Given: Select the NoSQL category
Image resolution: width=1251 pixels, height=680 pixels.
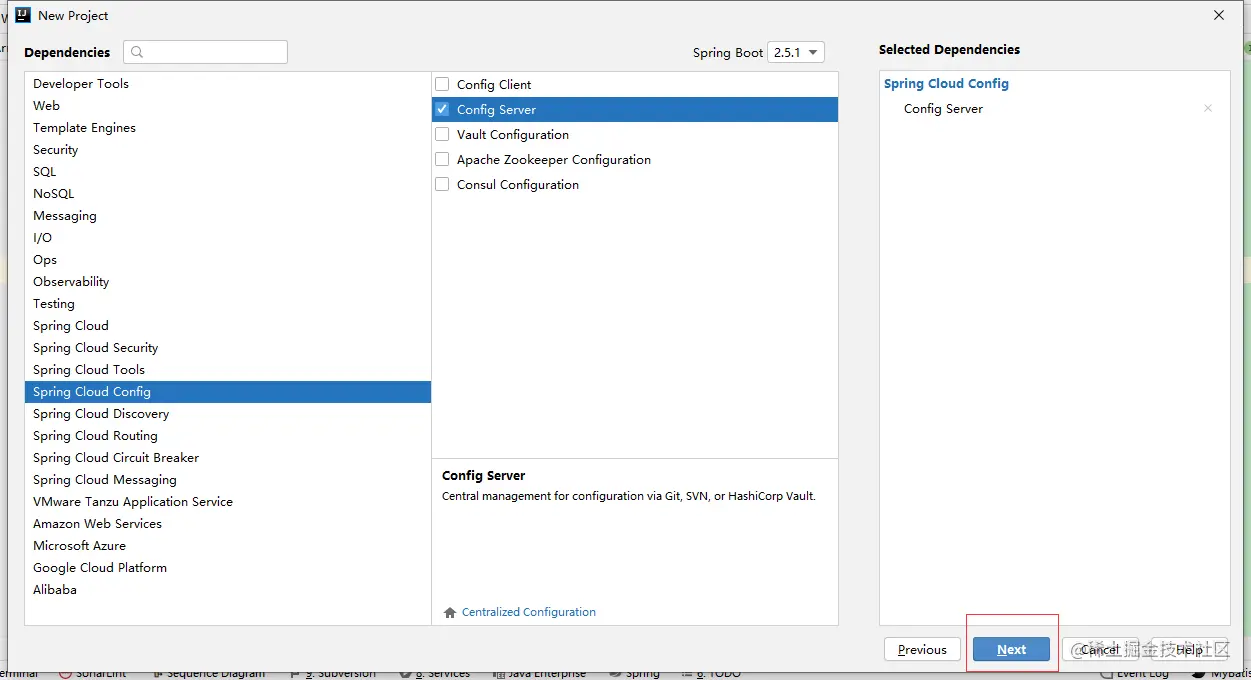Looking at the screenshot, I should pyautogui.click(x=228, y=194).
